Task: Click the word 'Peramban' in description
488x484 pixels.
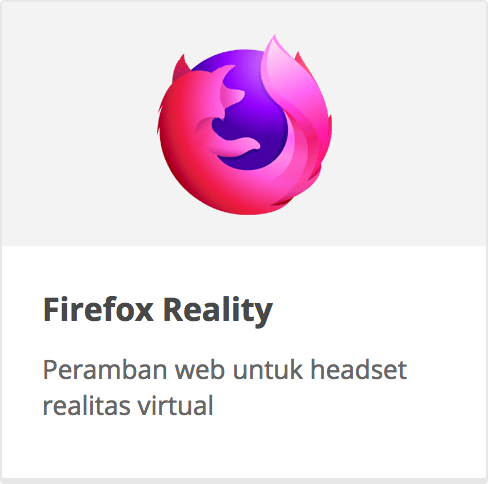Action: coord(105,369)
